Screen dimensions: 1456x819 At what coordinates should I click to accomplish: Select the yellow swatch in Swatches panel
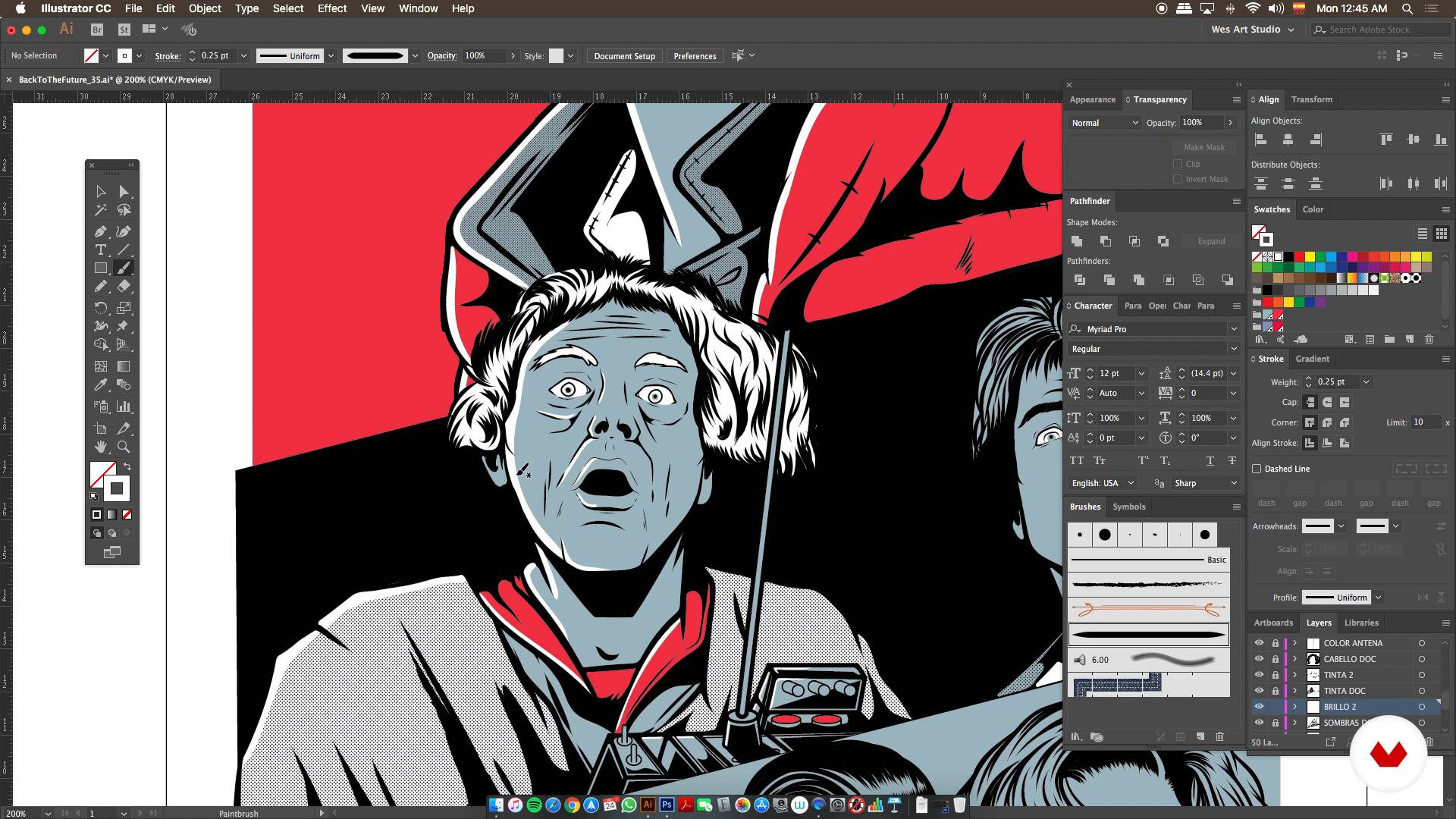point(1310,257)
